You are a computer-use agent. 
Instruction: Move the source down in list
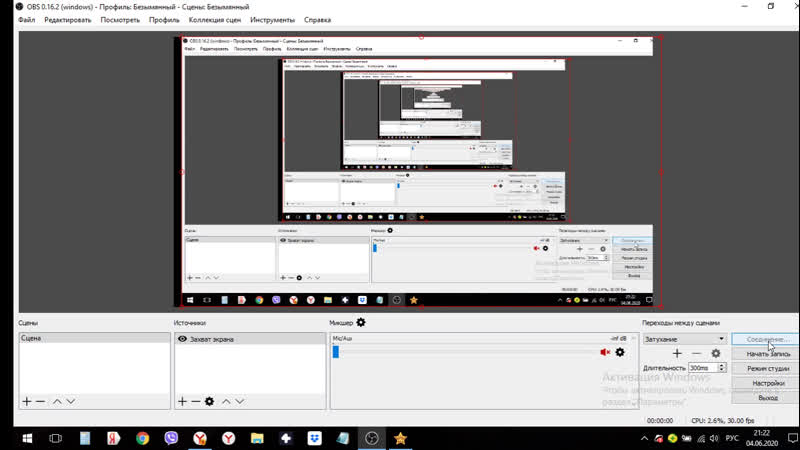point(240,401)
